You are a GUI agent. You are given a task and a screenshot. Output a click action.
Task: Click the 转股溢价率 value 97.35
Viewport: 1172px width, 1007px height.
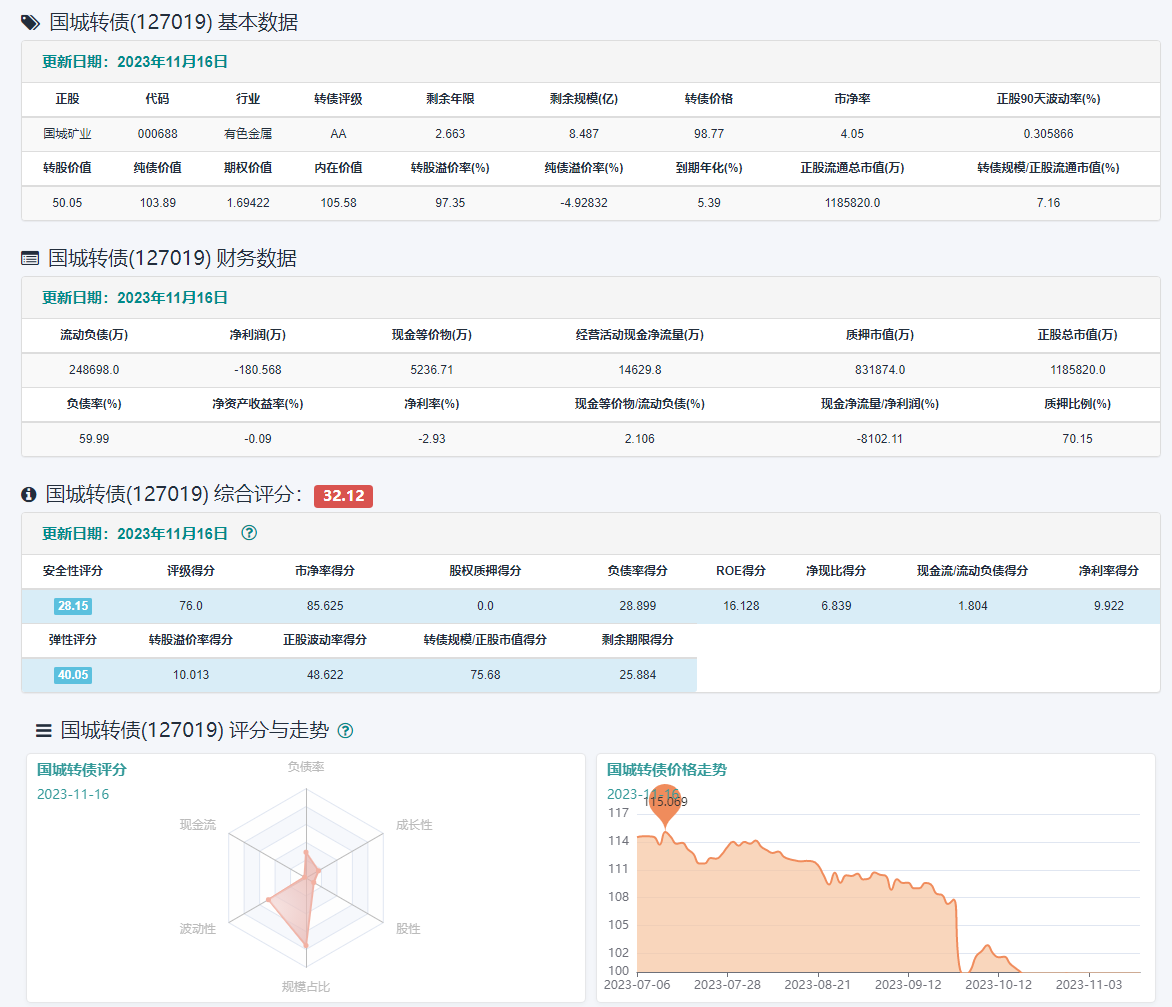pyautogui.click(x=450, y=203)
